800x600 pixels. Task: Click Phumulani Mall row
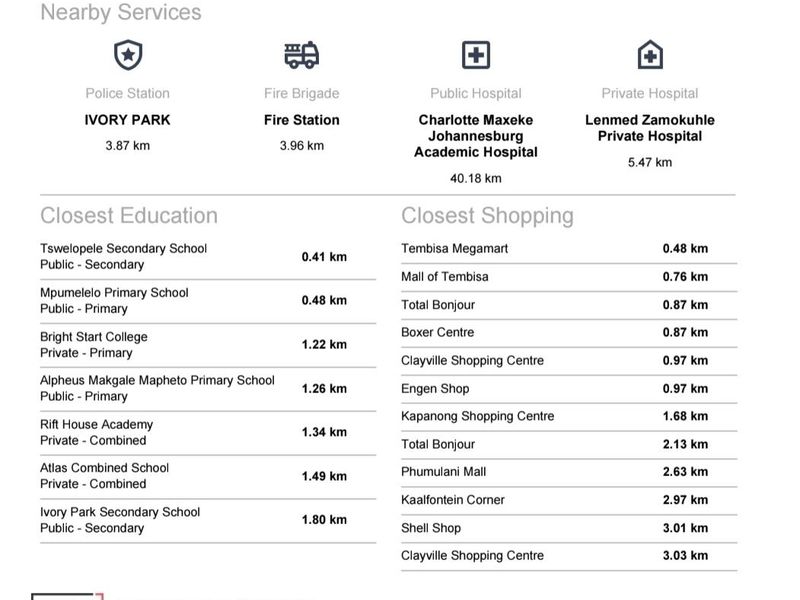coord(569,472)
